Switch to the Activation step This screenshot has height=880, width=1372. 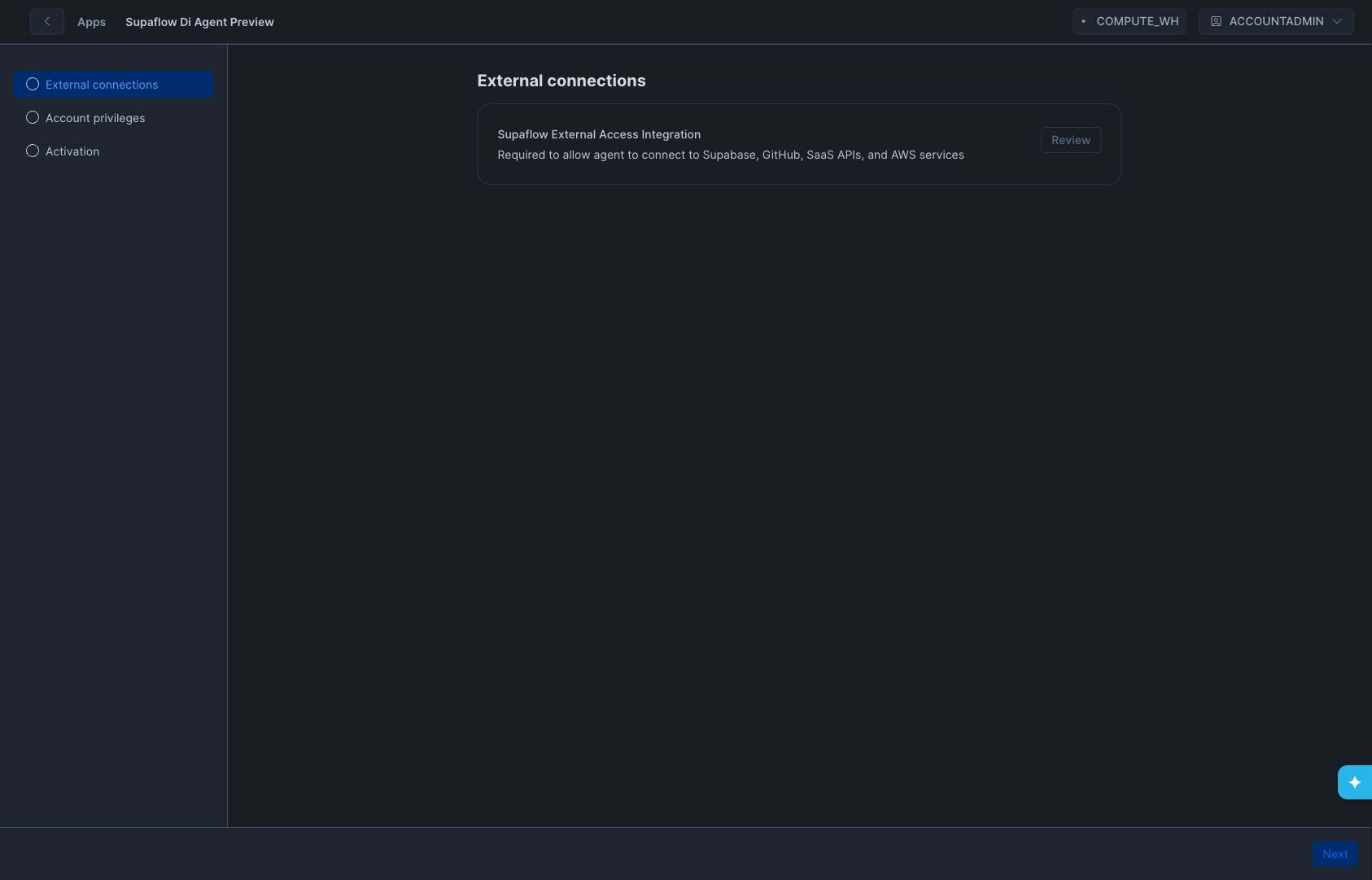tap(72, 151)
